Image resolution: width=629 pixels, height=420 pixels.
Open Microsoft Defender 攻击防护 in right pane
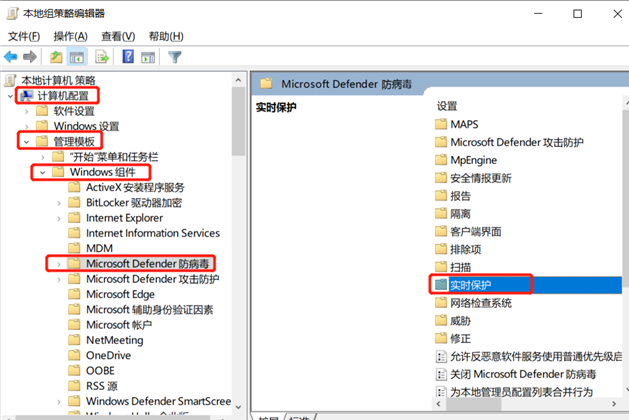[x=517, y=142]
